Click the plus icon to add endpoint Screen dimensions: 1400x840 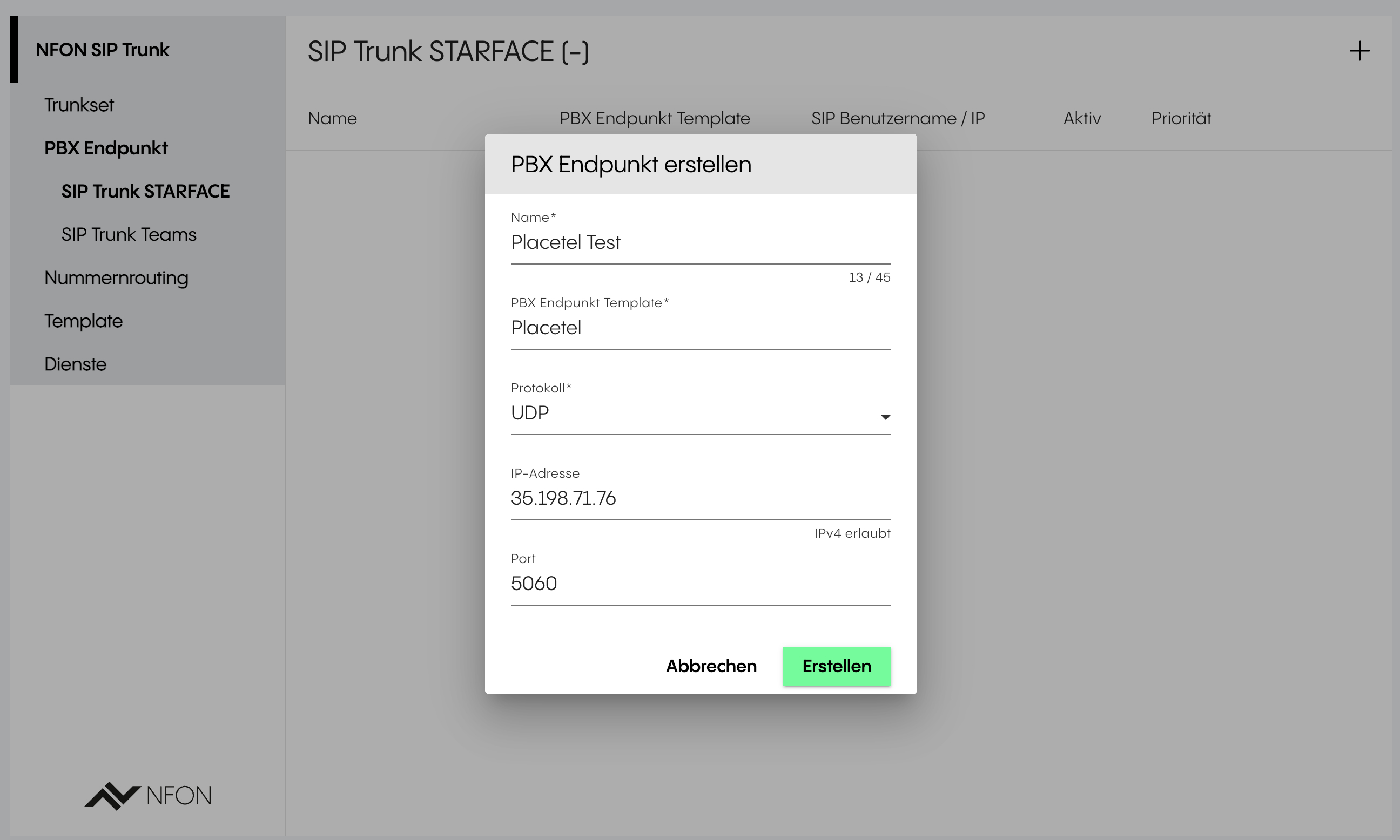click(1359, 51)
